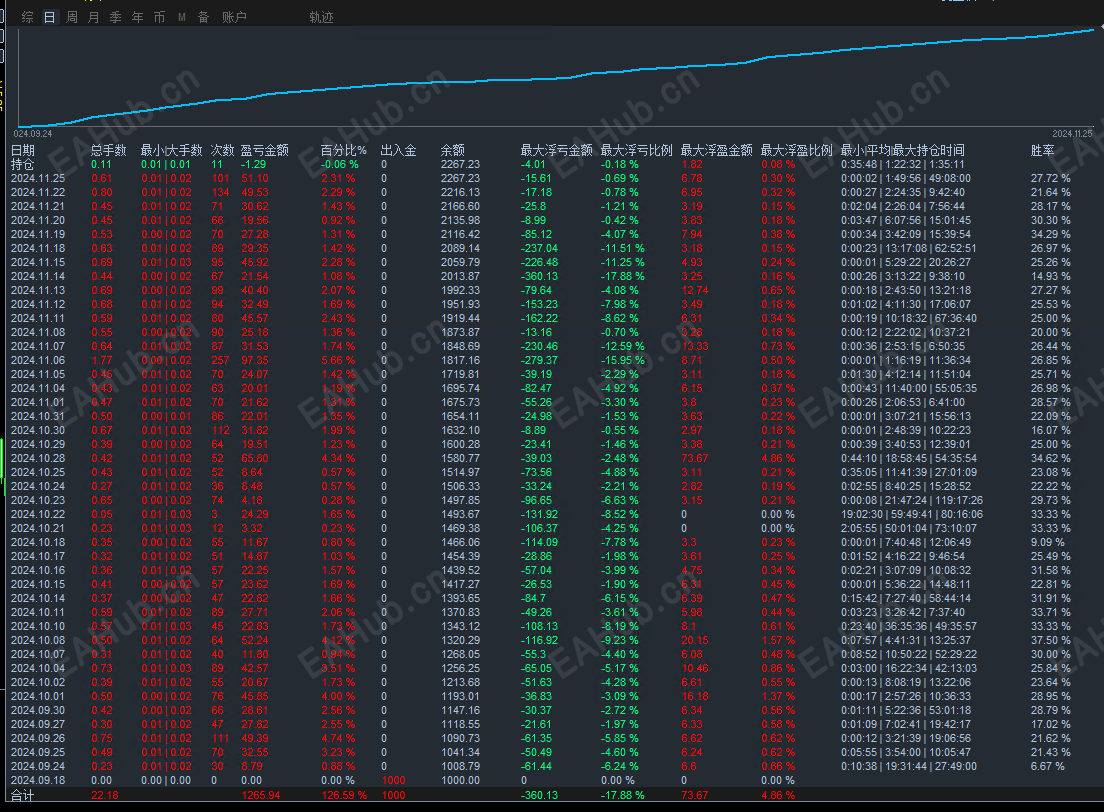
Task: Select the 2024.10.08 date row
Action: click(x=38, y=640)
